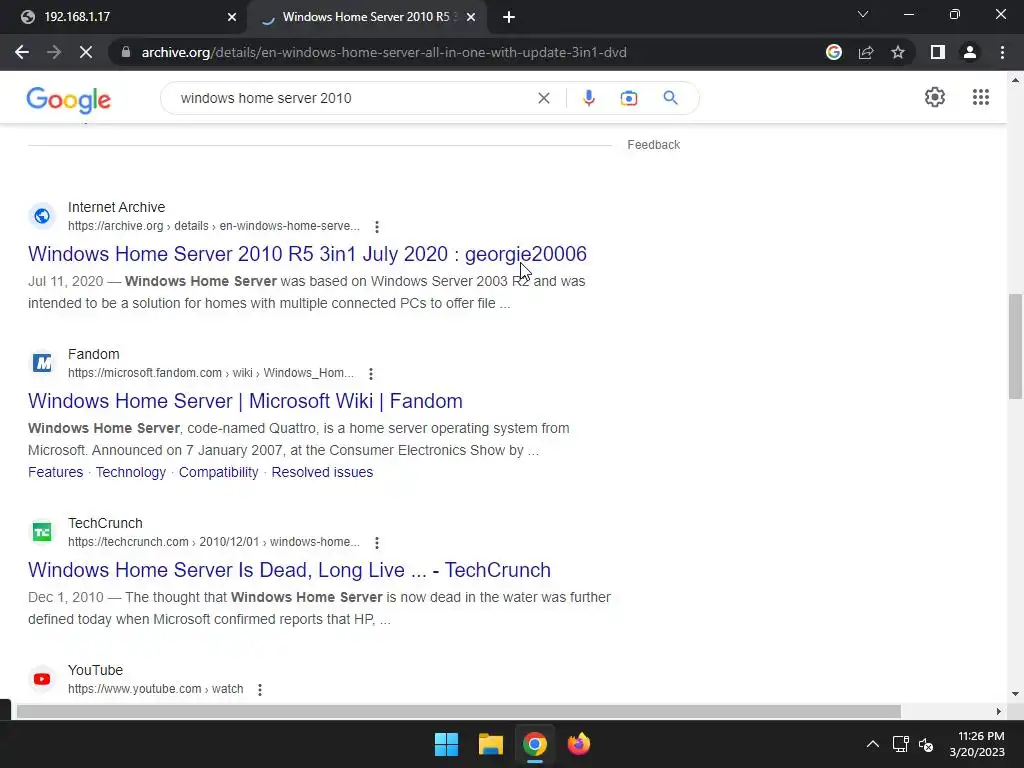Click the muted volume tray icon
The image size is (1024, 768).
[926, 744]
